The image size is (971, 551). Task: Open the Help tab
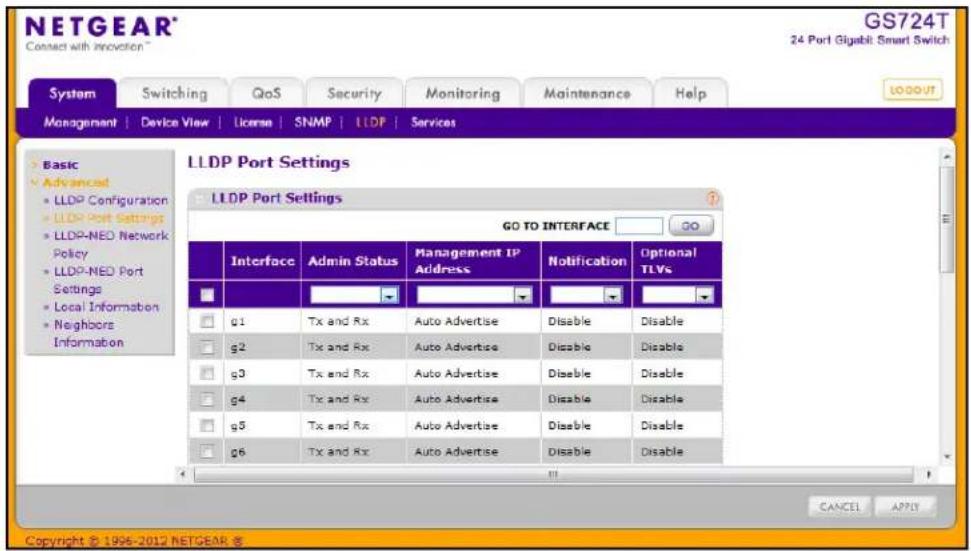click(x=690, y=93)
